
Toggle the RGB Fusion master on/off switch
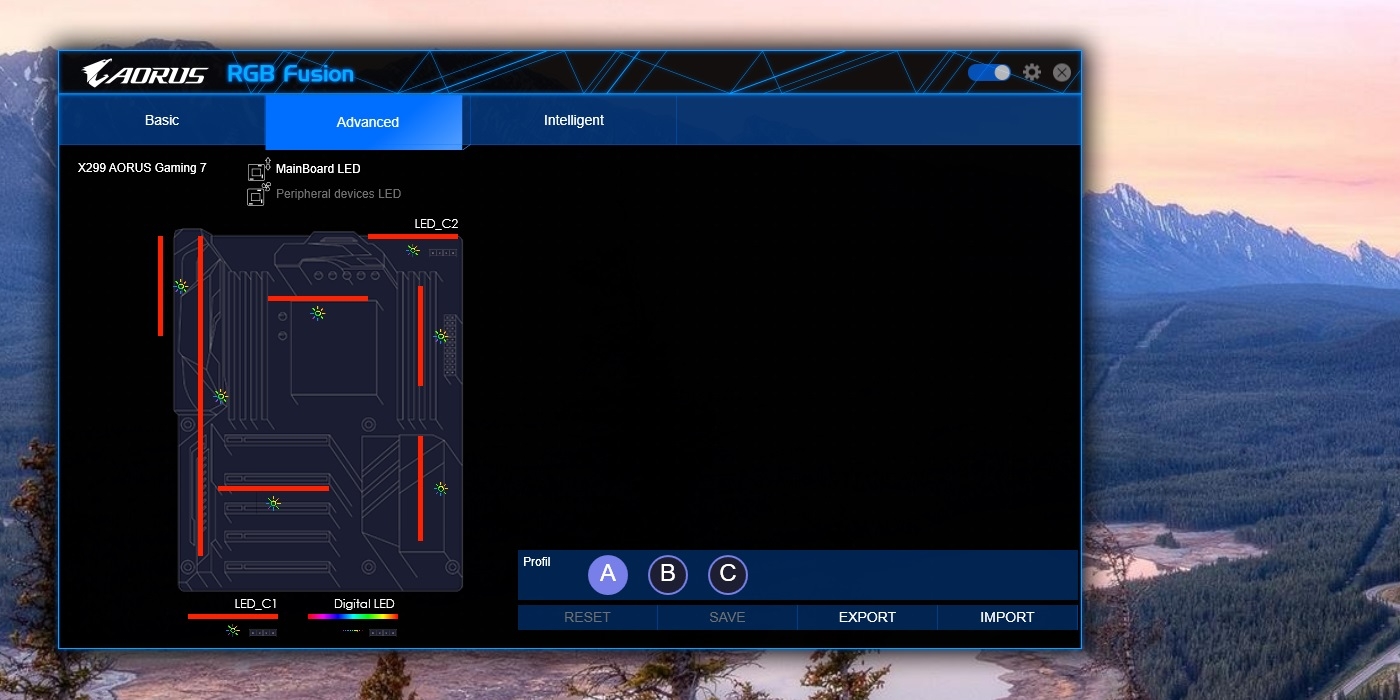coord(989,73)
